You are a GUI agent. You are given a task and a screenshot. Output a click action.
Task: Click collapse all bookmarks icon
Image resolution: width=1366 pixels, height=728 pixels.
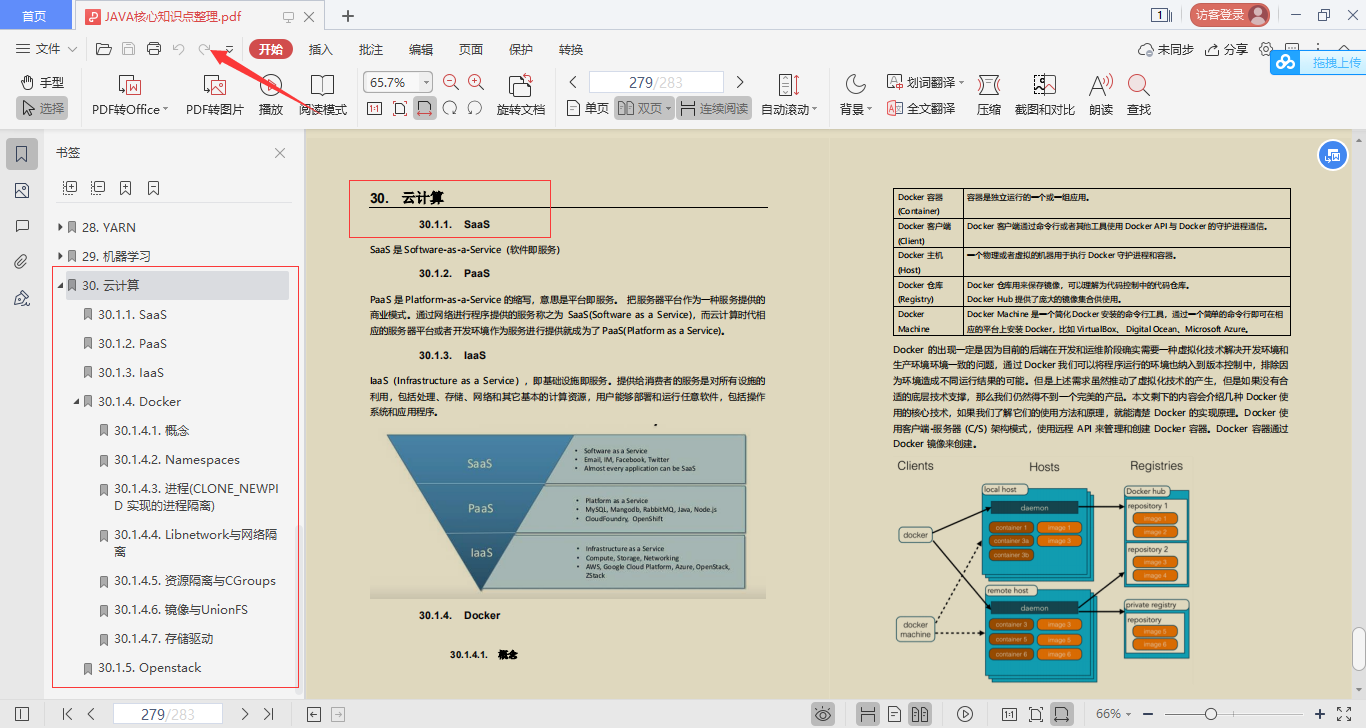(98, 188)
